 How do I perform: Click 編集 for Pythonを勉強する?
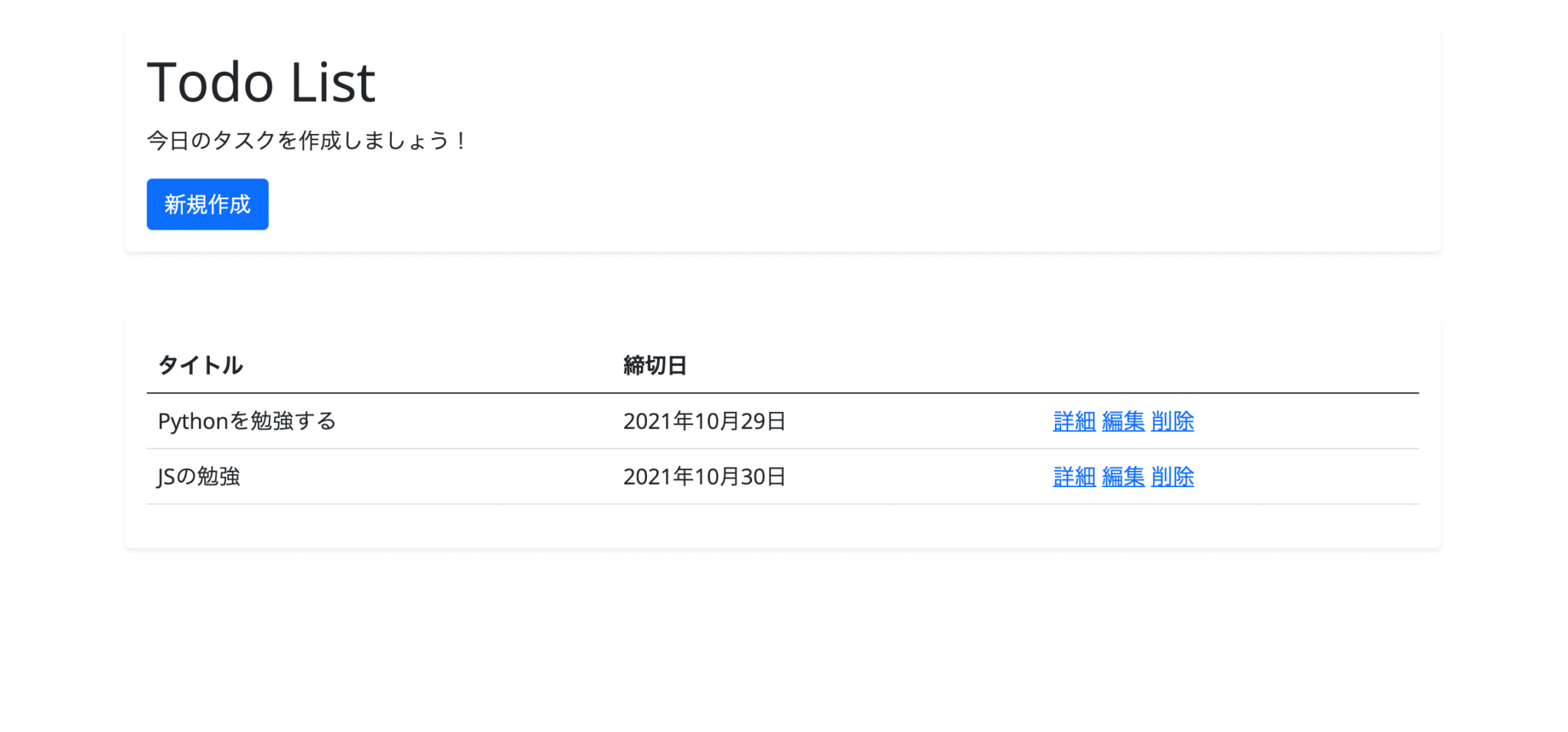pos(1122,420)
